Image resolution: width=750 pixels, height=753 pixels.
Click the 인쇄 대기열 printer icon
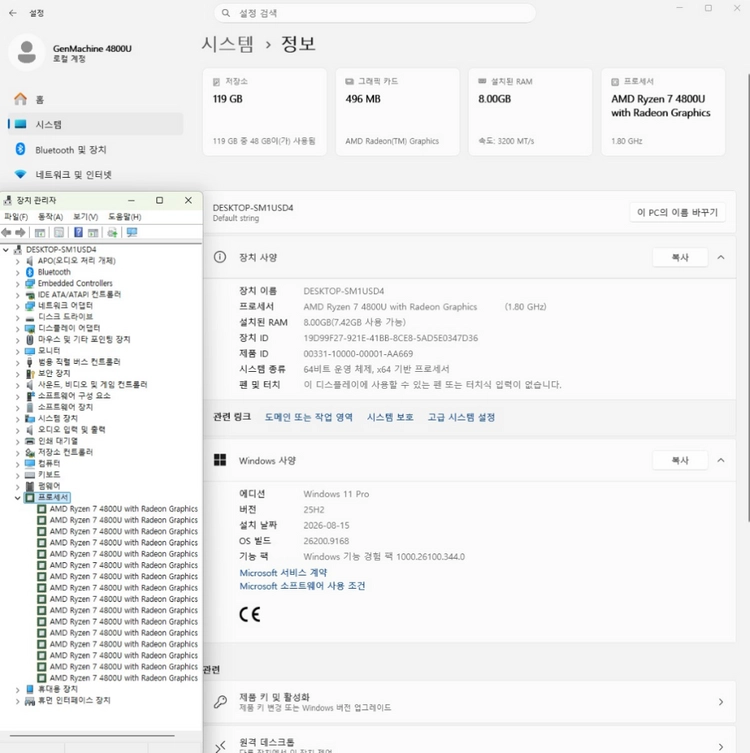click(30, 441)
